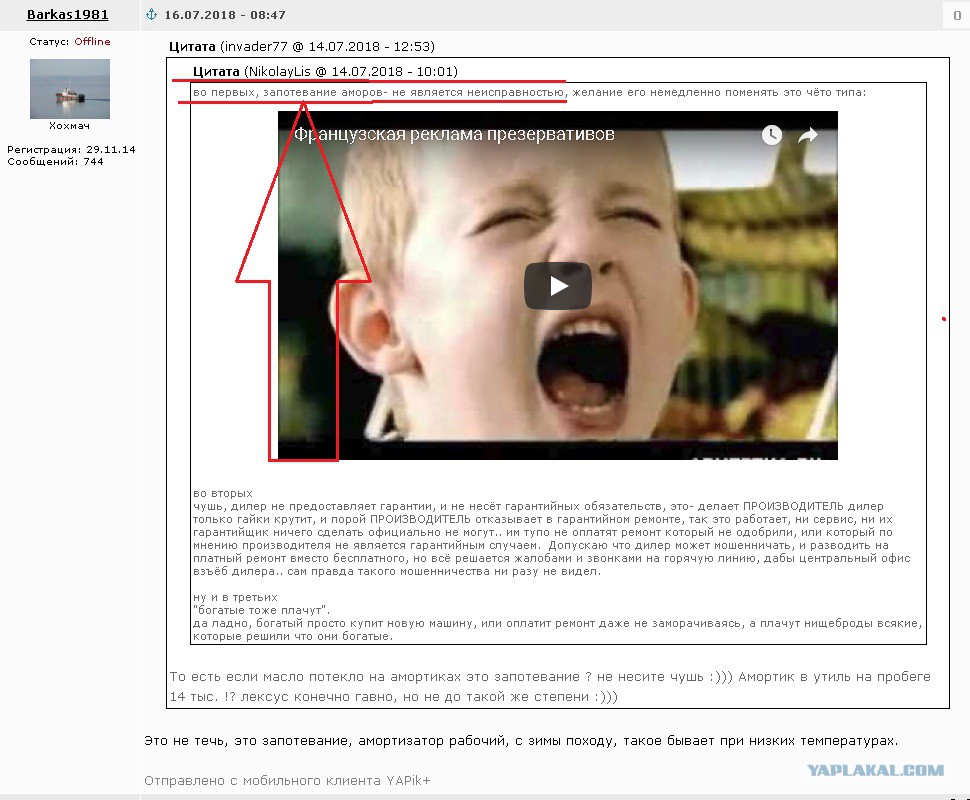Screen dimensions: 970x800
Task: Click the Offline status text
Action: click(92, 41)
